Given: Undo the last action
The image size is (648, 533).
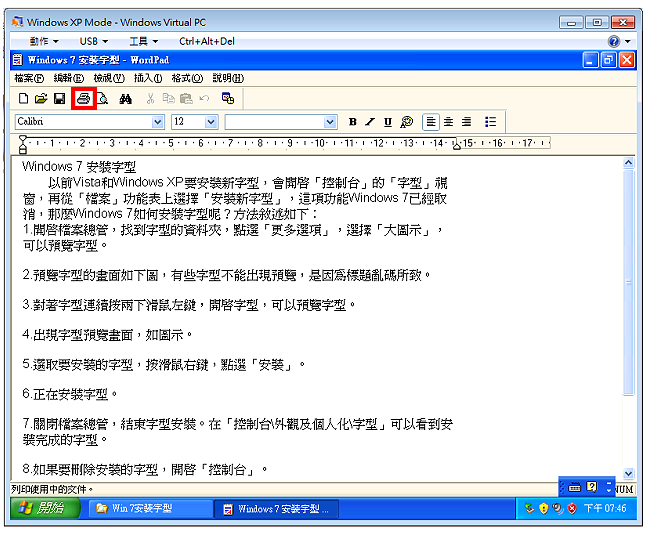Looking at the screenshot, I should tap(204, 98).
